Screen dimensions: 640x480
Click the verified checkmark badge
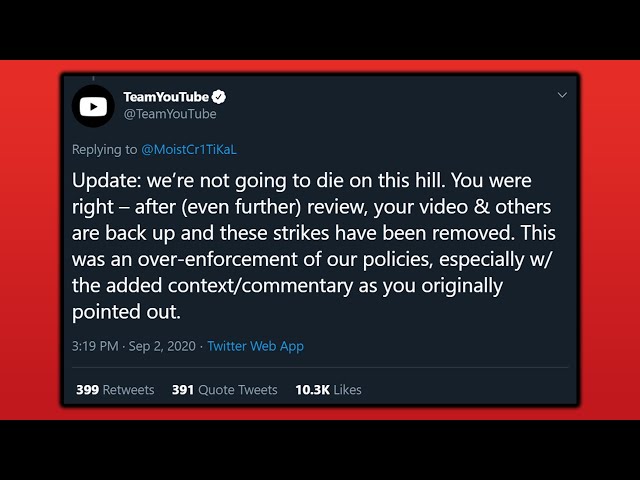[219, 97]
